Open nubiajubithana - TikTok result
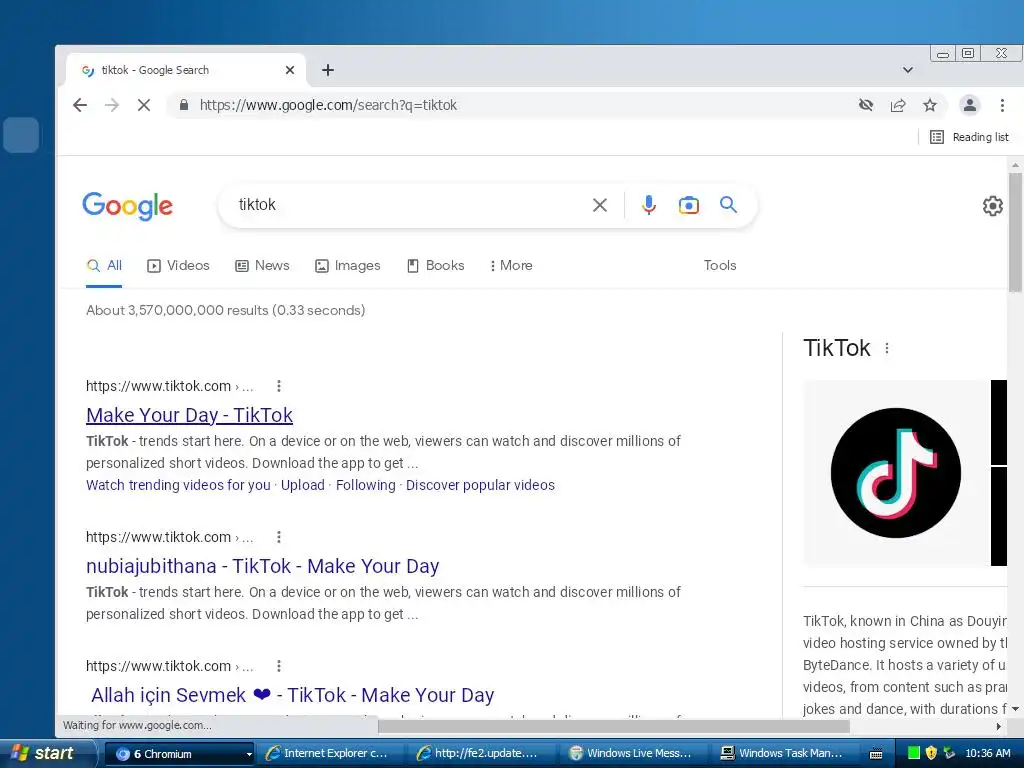1024x768 pixels. pyautogui.click(x=263, y=566)
